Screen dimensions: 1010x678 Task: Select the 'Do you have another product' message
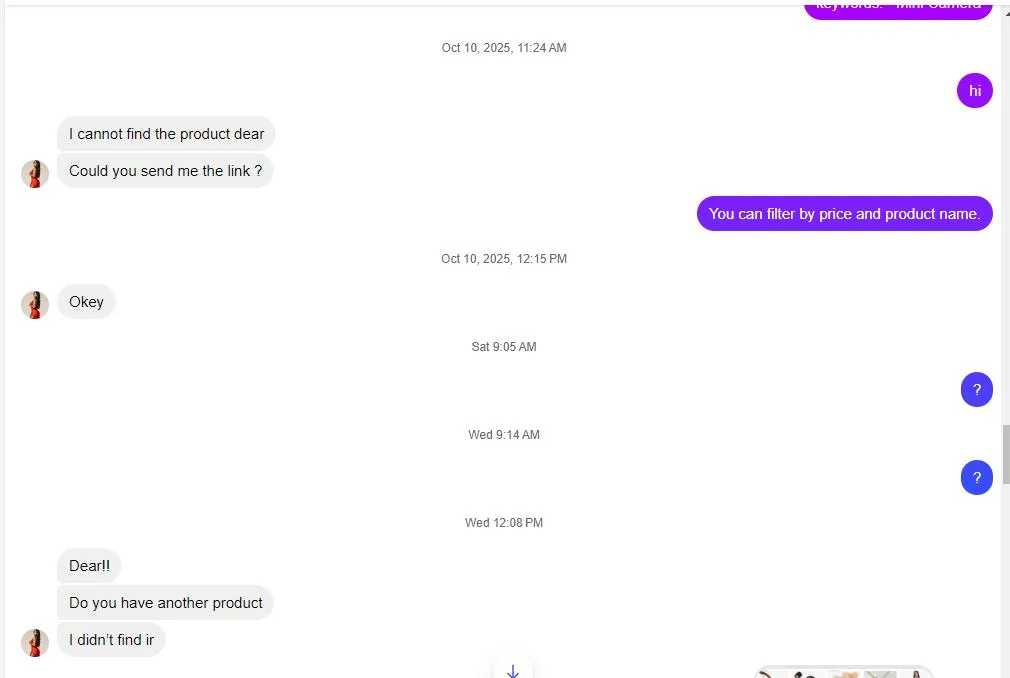(x=165, y=603)
